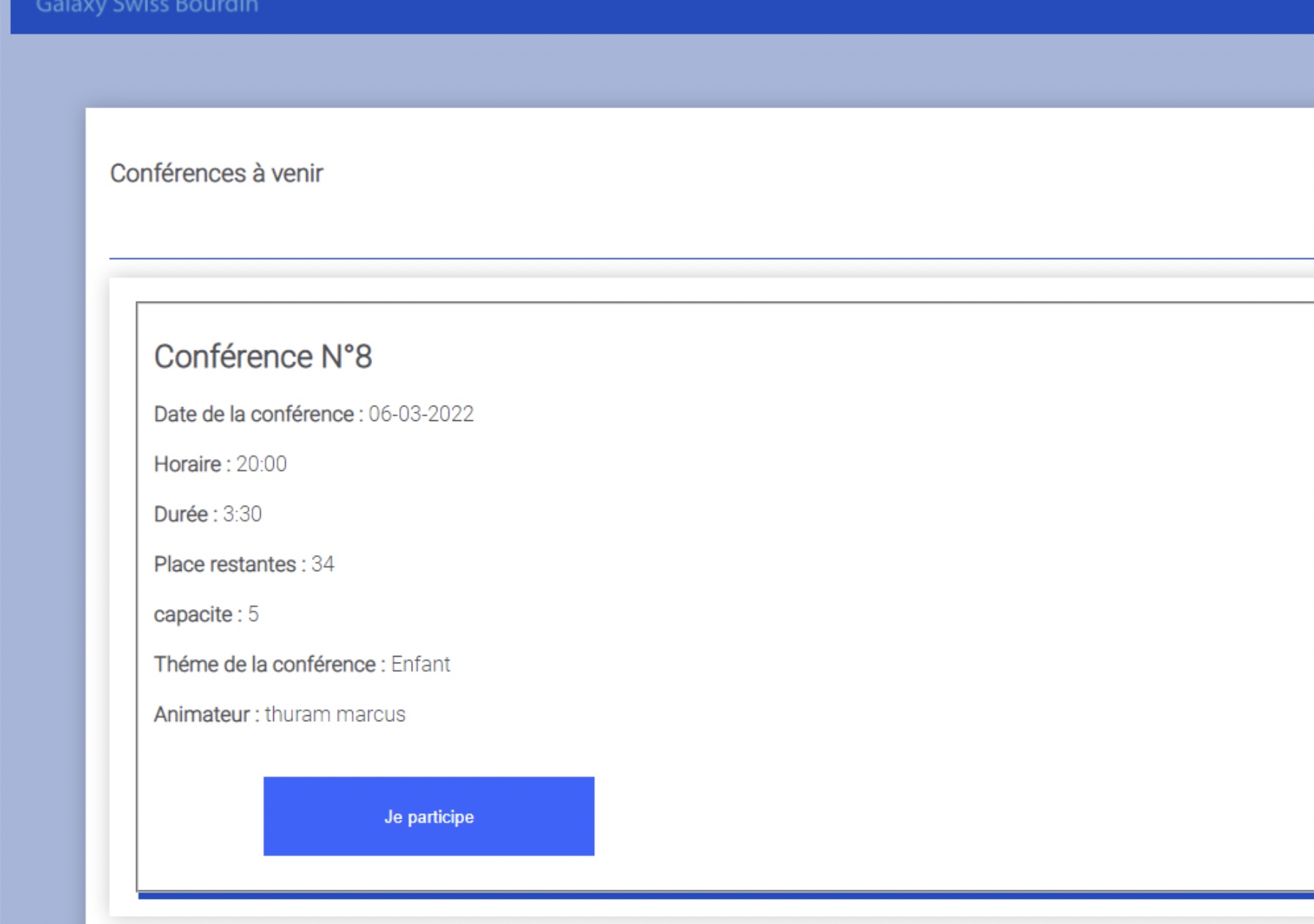Screen dimensions: 1314x924
Task: Select the capacite value 5
Action: coord(253,614)
